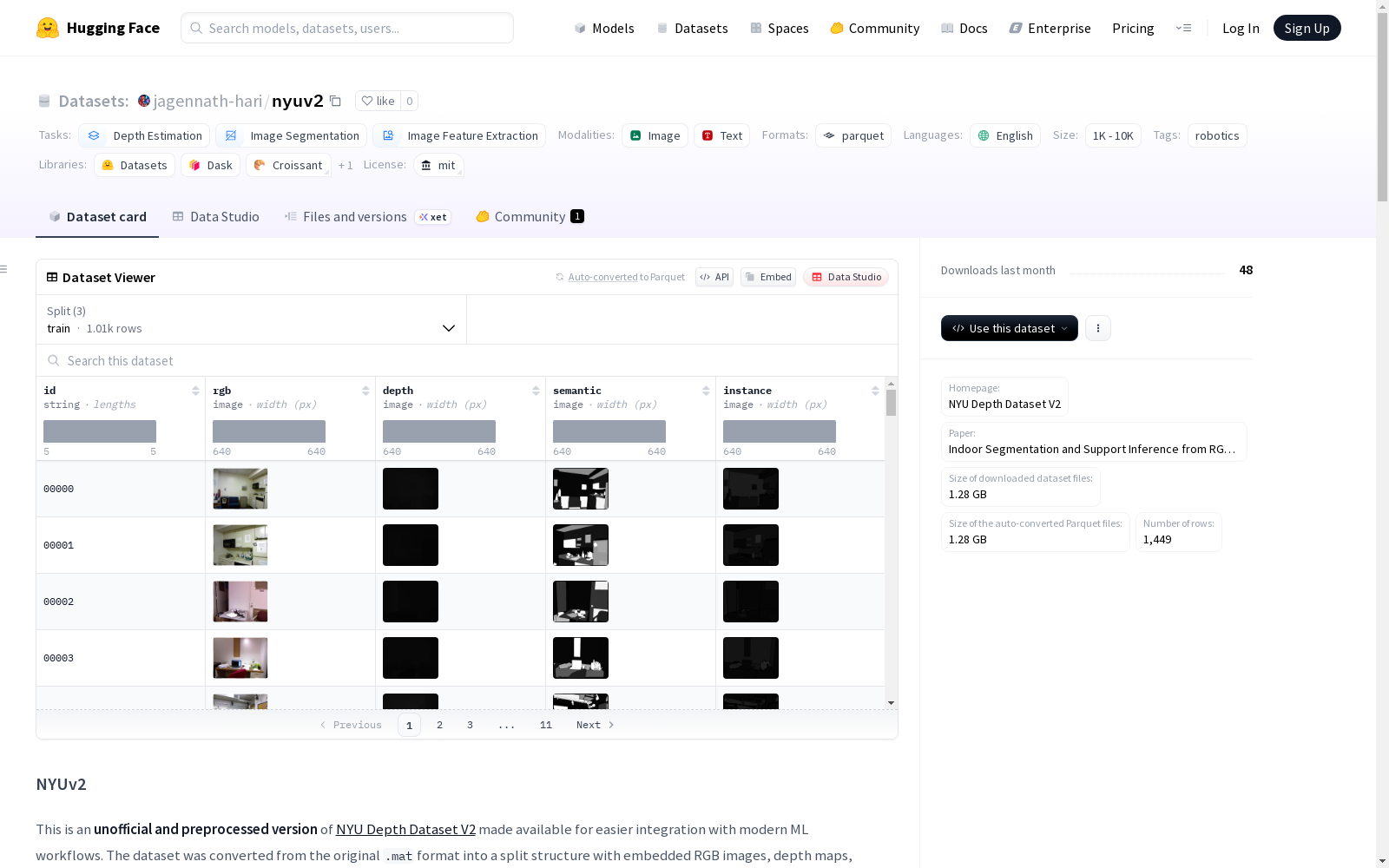Toggle the left sidebar table of contents icon

click(3, 269)
